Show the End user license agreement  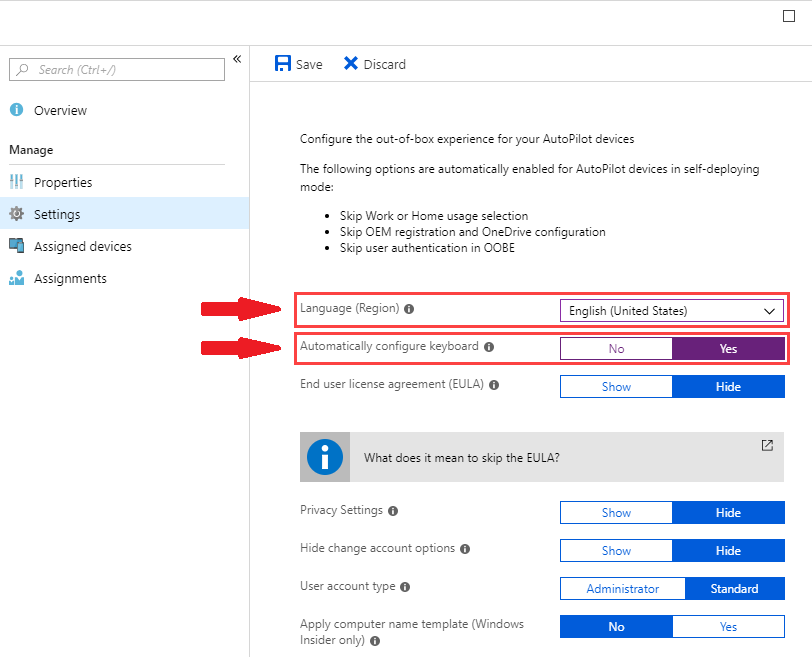click(x=615, y=386)
